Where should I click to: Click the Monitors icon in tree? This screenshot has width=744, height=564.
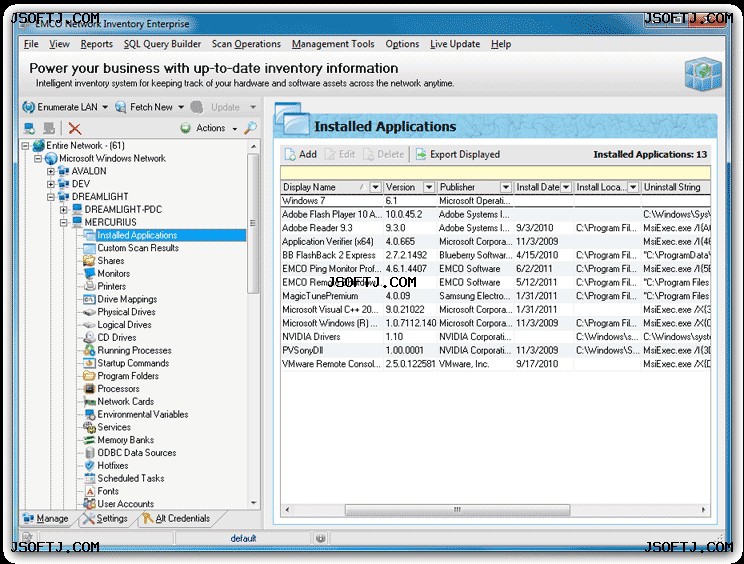coord(89,273)
